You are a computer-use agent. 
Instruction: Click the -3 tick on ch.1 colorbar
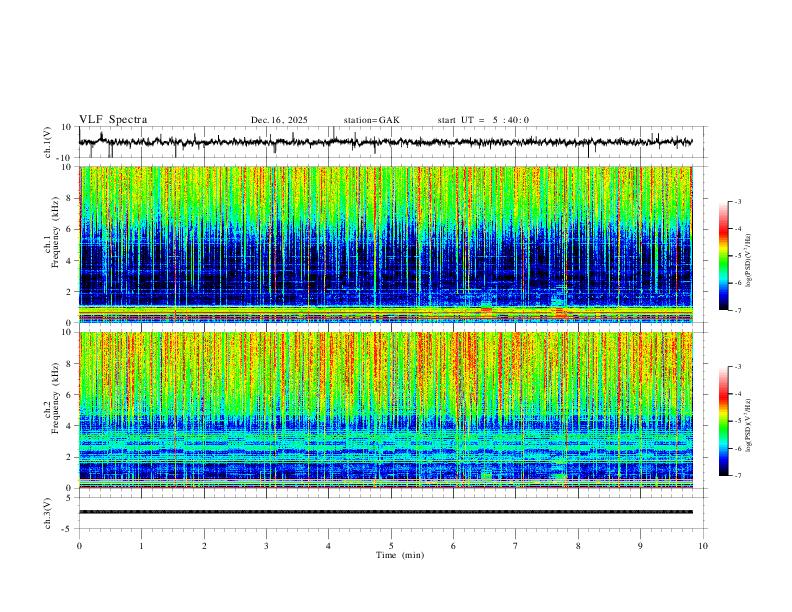tap(738, 201)
